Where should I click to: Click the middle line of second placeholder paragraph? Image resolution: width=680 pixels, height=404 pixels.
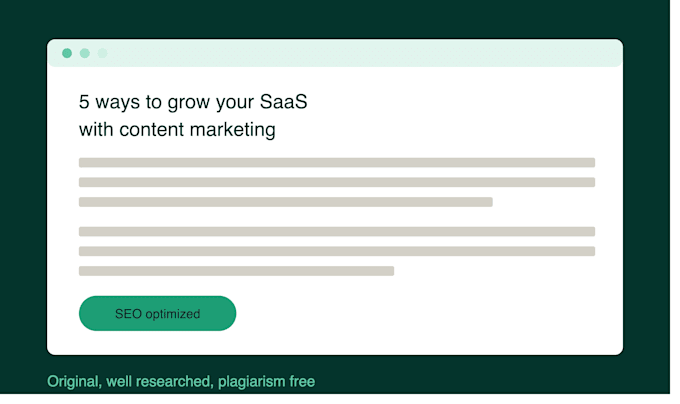tap(337, 251)
